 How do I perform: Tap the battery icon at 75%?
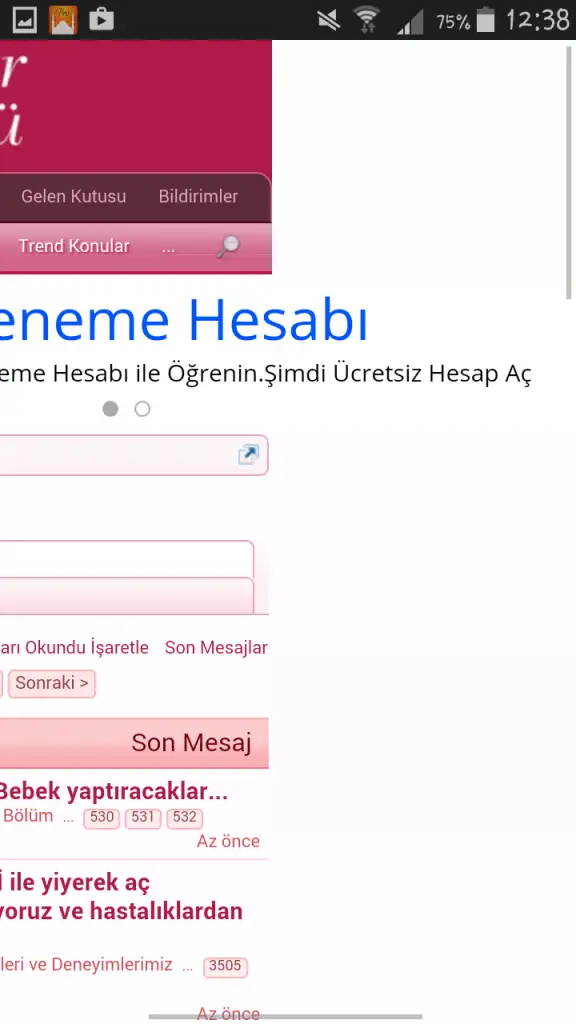coord(486,20)
